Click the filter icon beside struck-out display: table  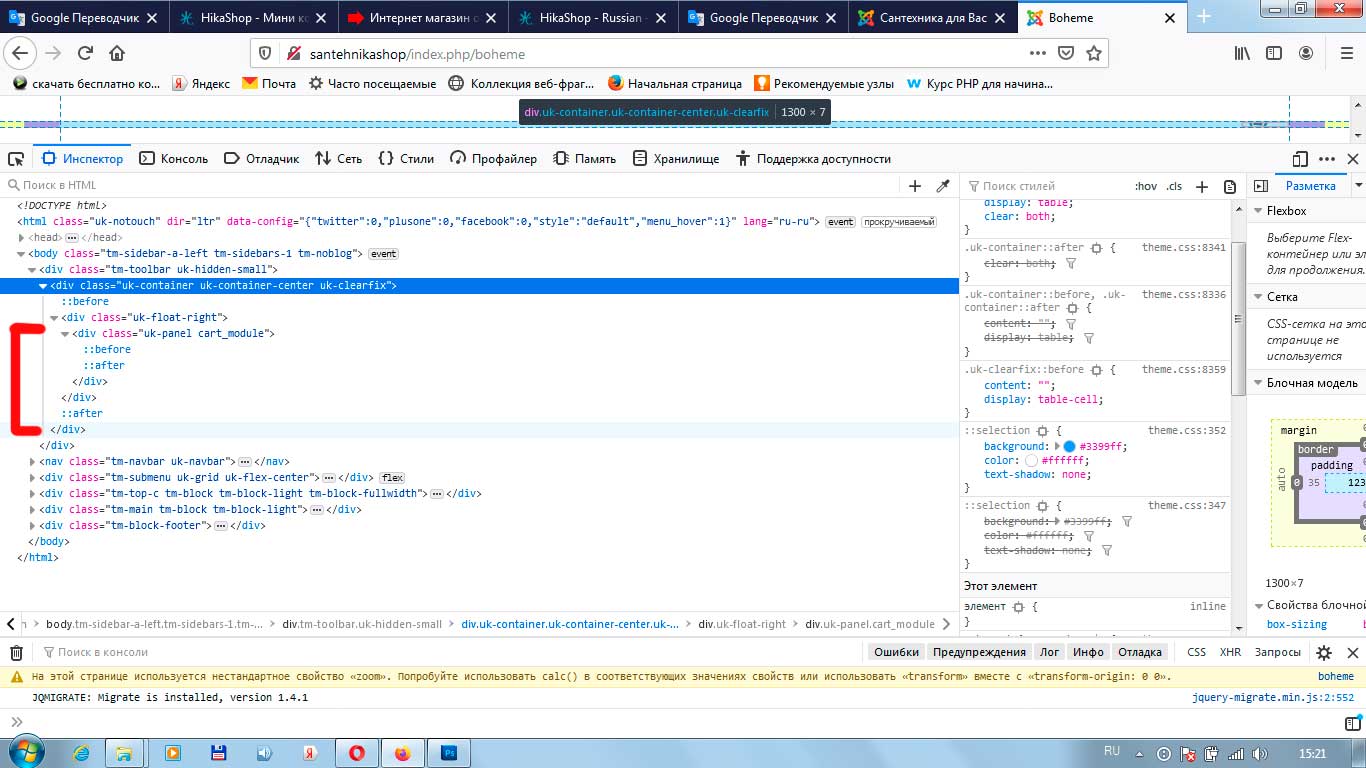[x=1089, y=338]
